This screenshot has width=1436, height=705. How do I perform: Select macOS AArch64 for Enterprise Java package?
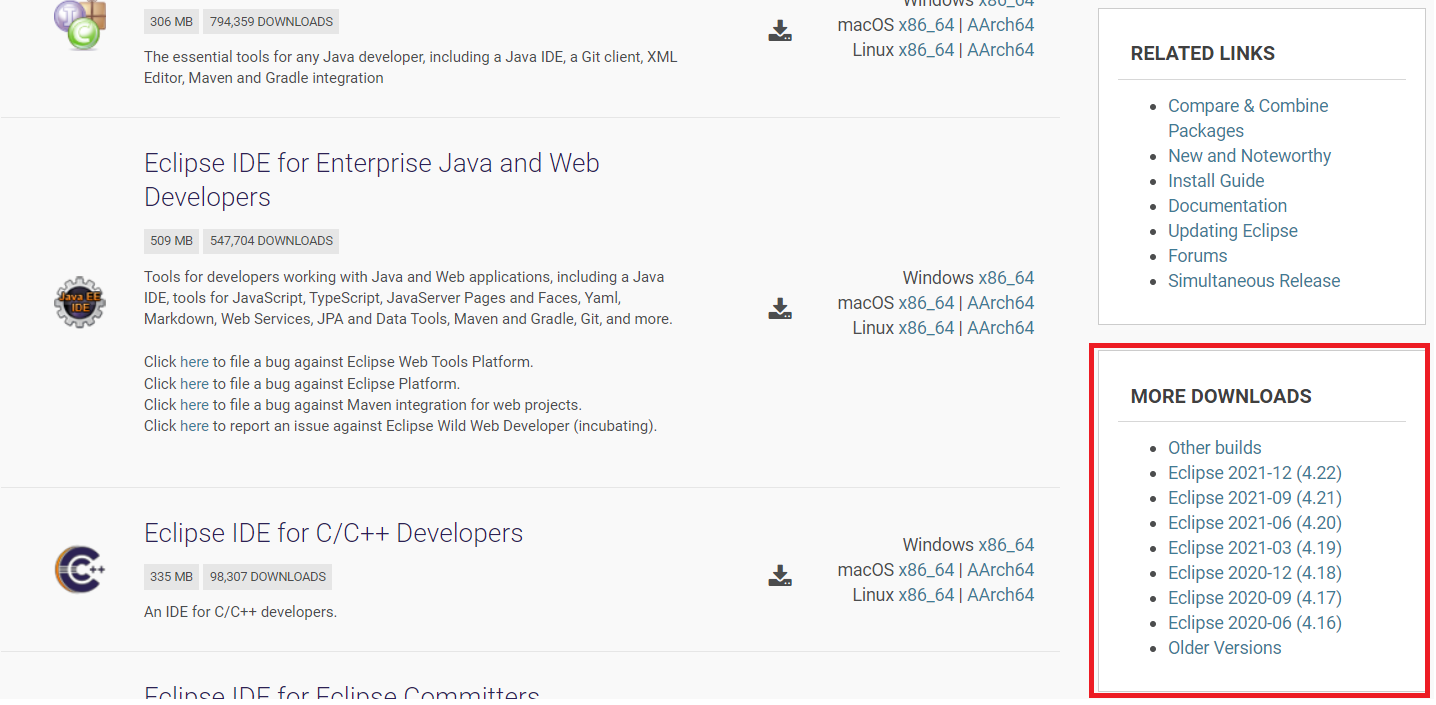point(1001,303)
